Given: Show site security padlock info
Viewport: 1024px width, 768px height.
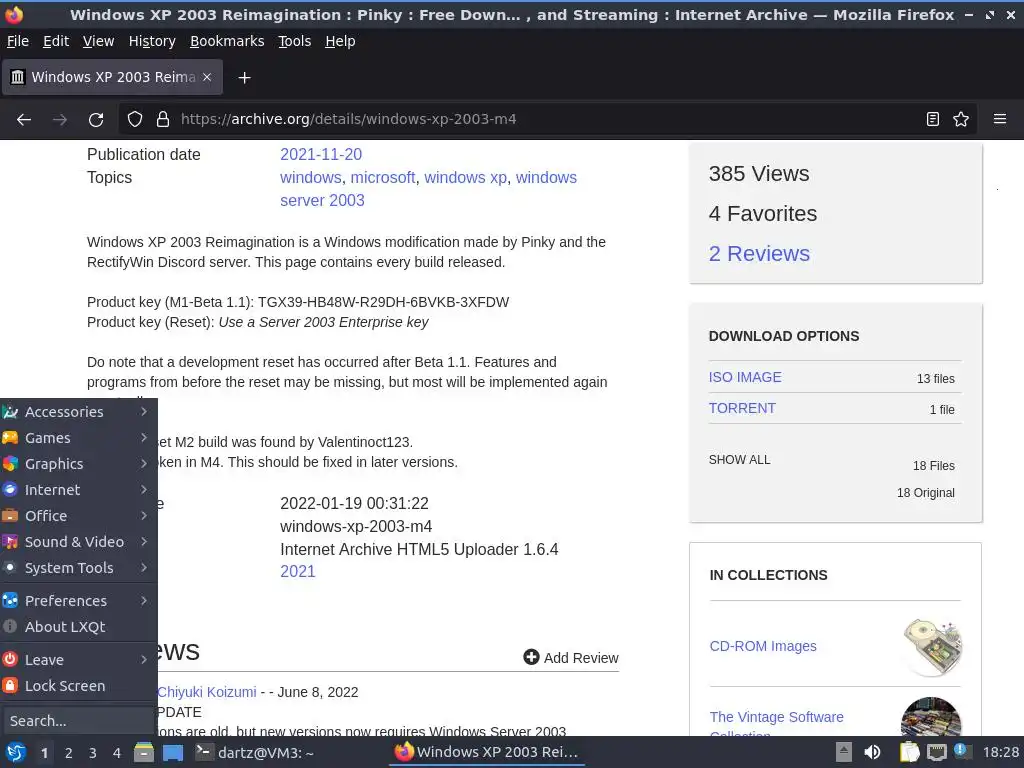Looking at the screenshot, I should point(163,120).
